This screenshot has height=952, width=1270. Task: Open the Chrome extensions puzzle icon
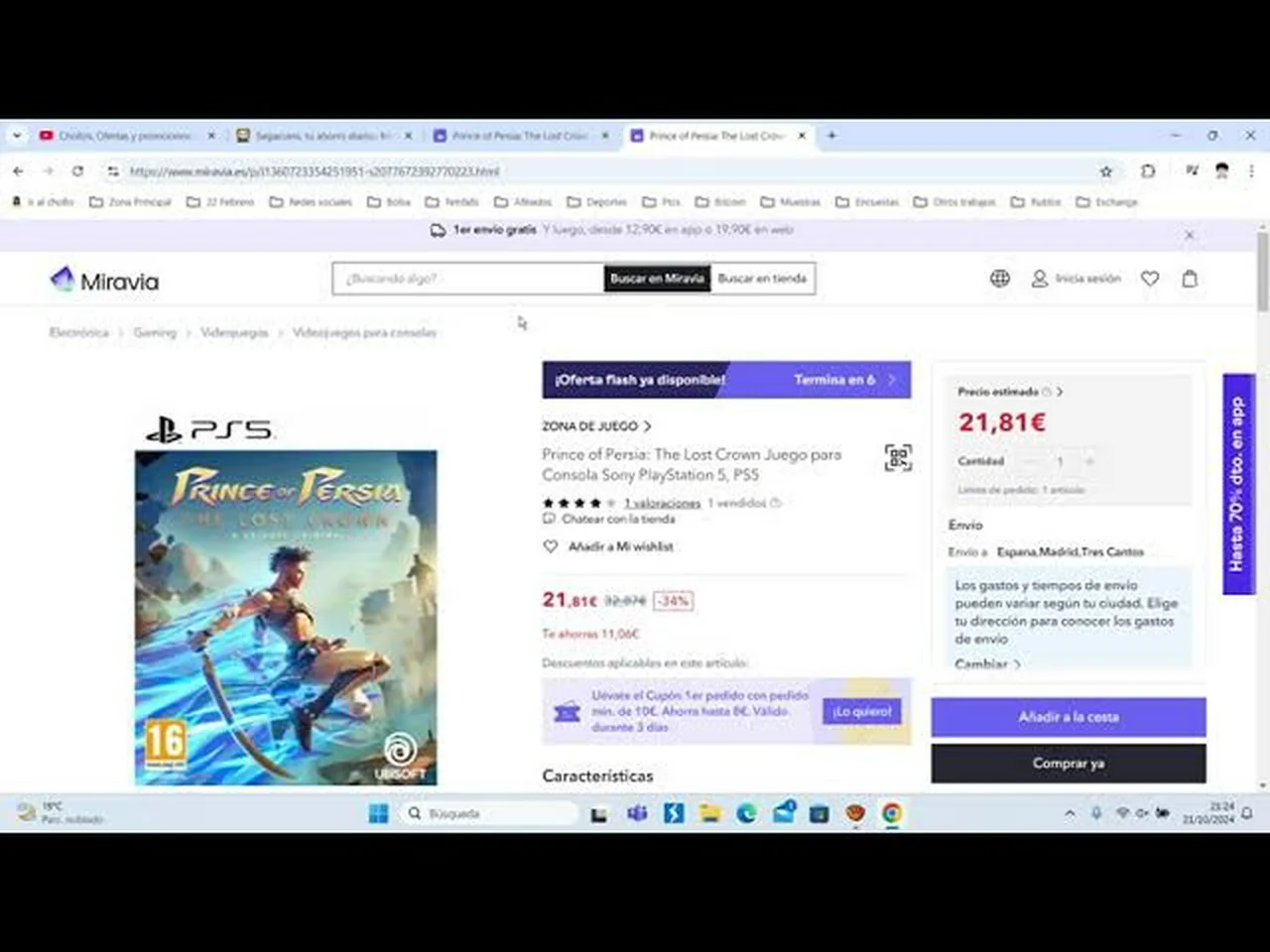click(x=1148, y=172)
